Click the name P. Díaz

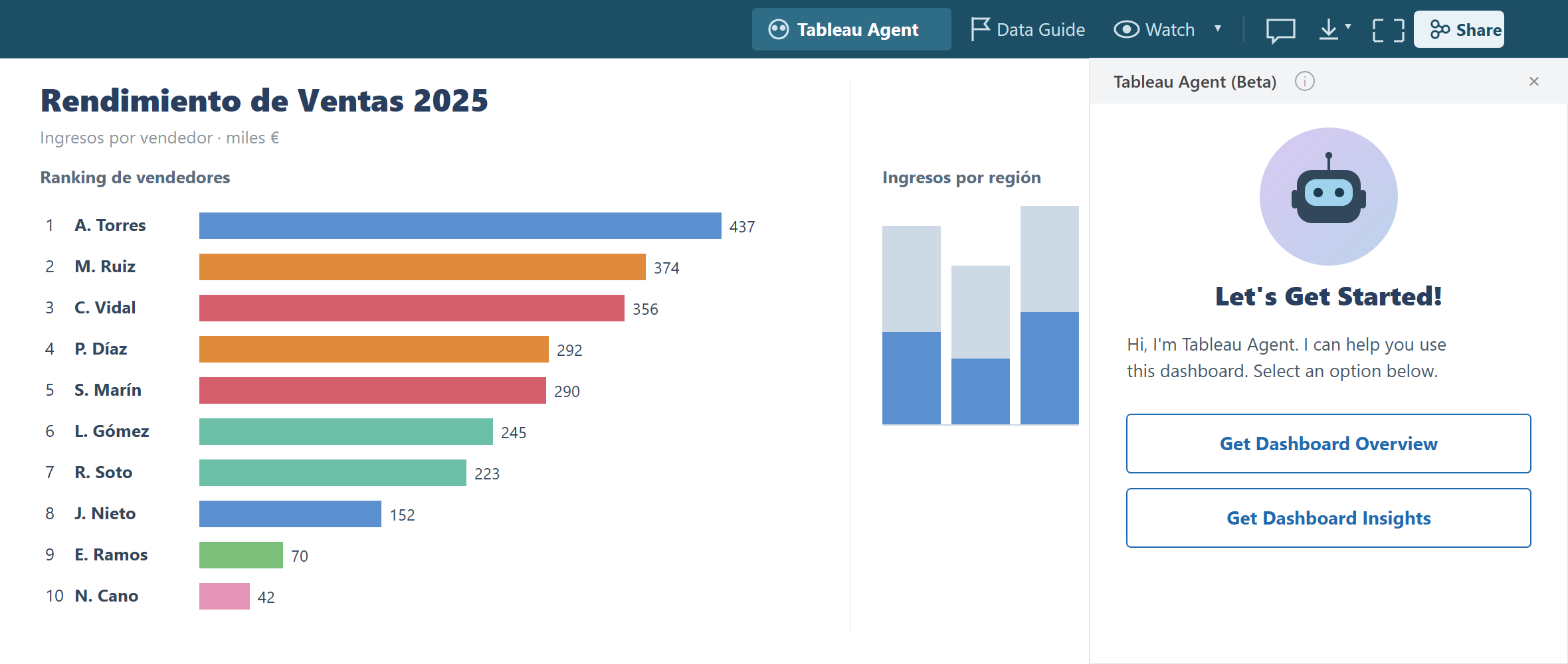(101, 349)
